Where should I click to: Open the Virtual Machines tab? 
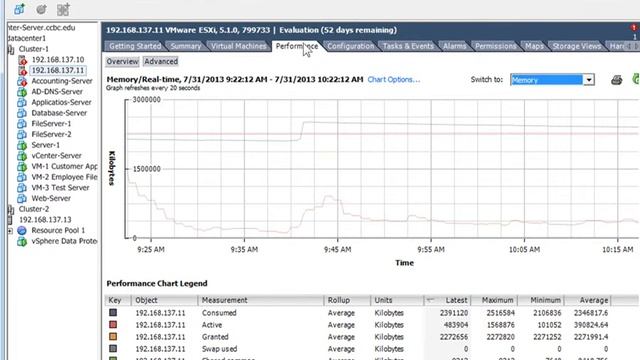(x=238, y=46)
